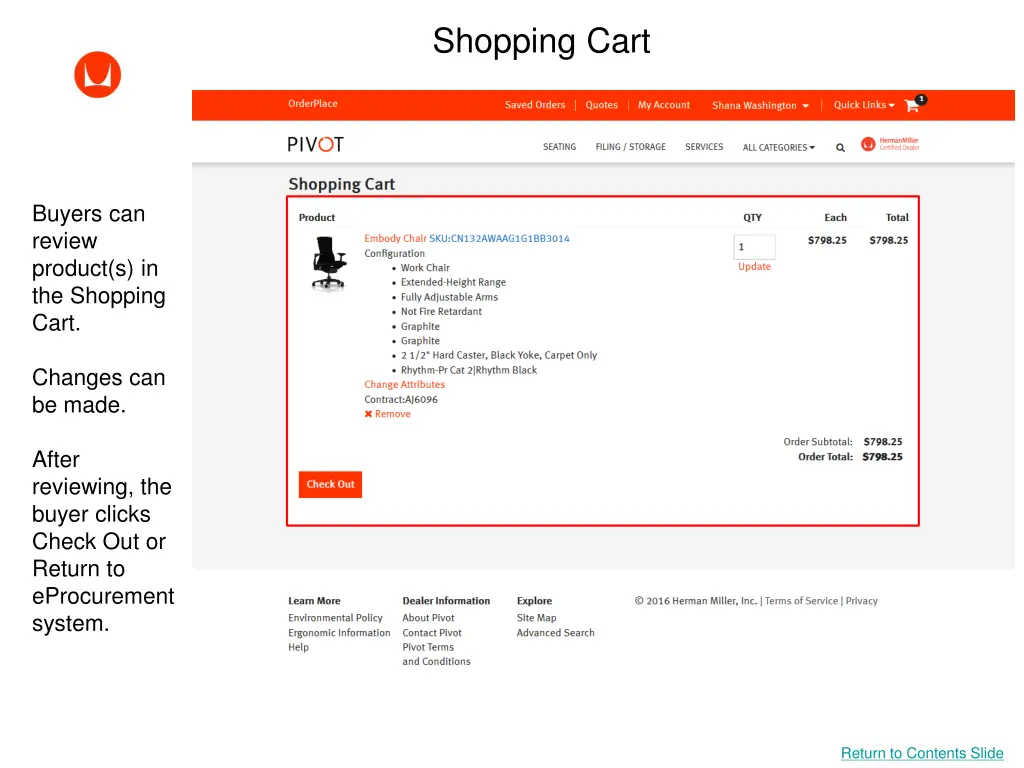Screen dimensions: 1024x768
Task: Click Return to Contents Slide
Action: click(x=922, y=753)
